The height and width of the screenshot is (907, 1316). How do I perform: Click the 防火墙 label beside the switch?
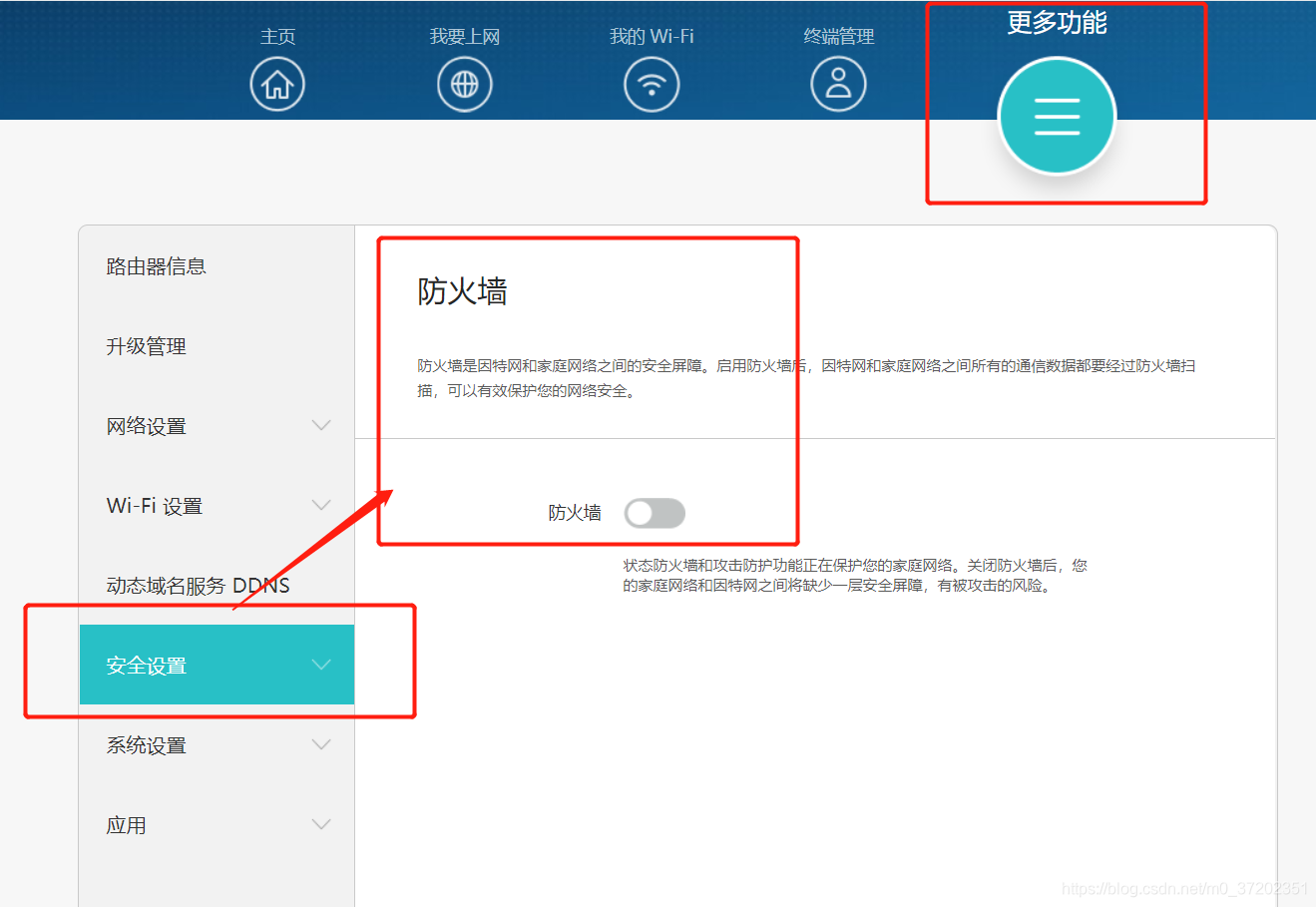575,513
